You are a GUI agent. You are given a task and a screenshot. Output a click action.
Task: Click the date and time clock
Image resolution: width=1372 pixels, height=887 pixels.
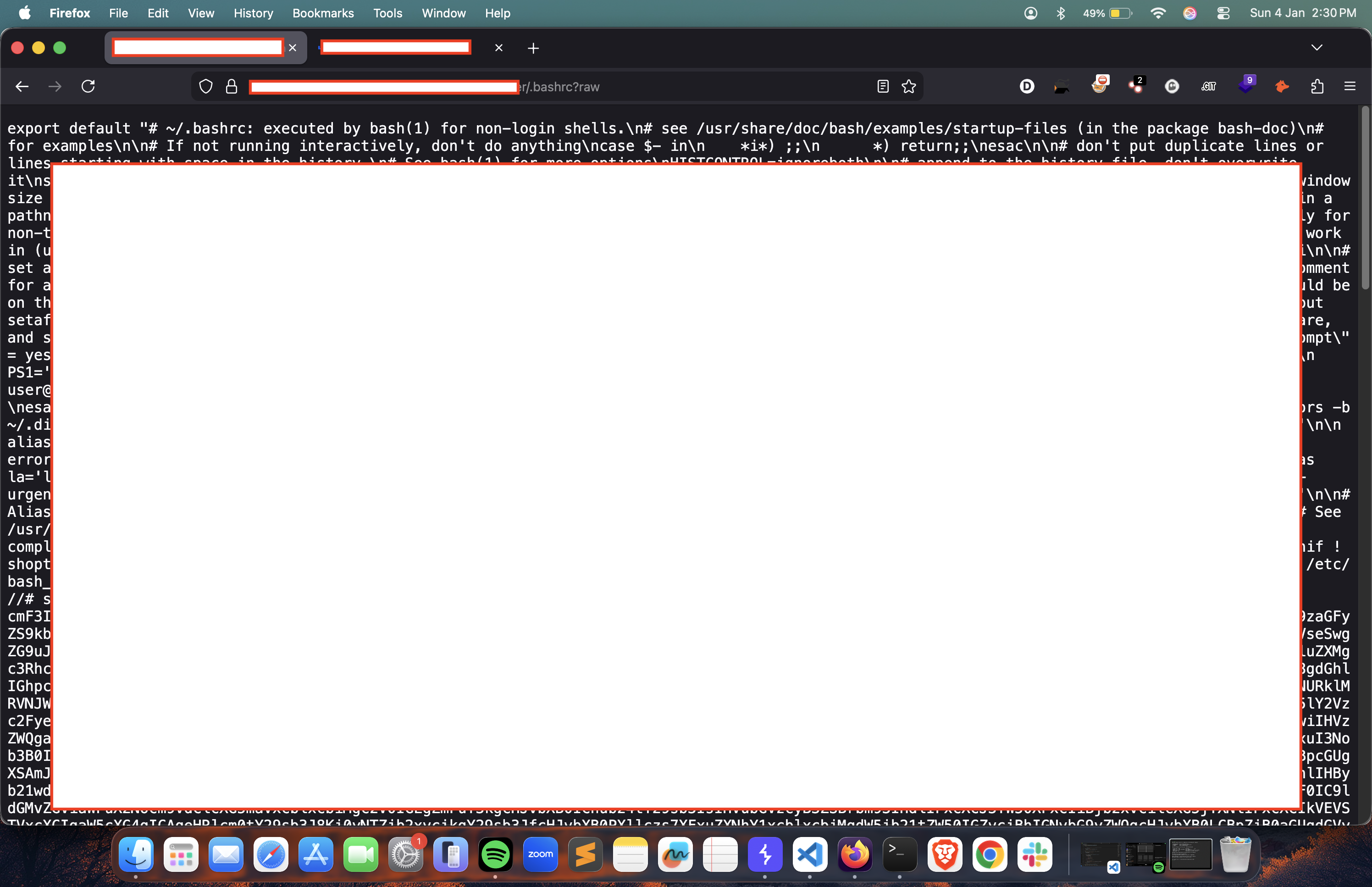1303,13
